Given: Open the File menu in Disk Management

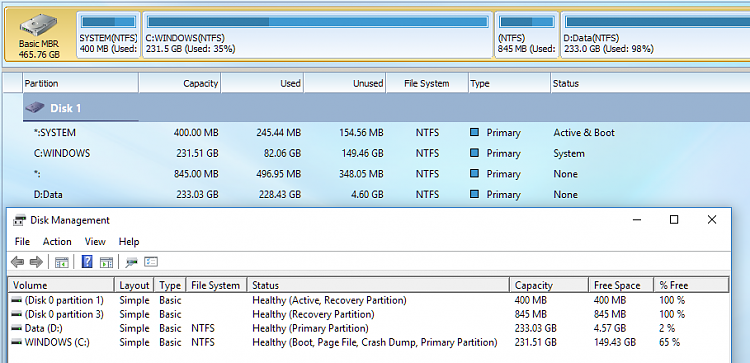Looking at the screenshot, I should pos(22,242).
